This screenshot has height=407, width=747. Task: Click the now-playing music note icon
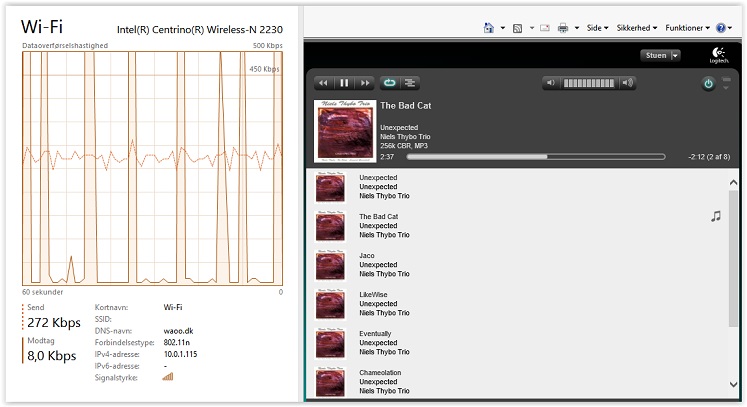pos(716,216)
